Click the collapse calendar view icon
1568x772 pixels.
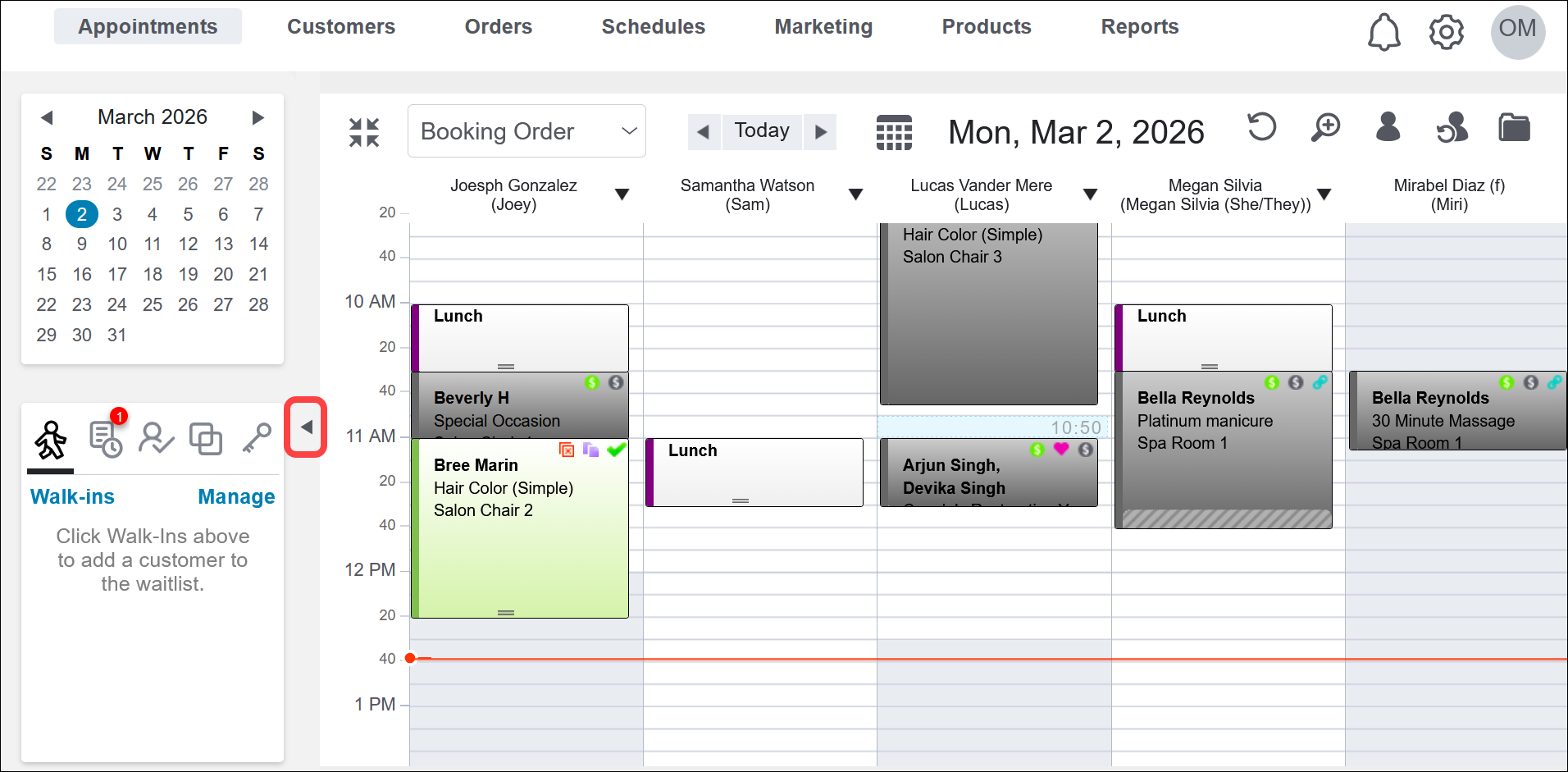[x=364, y=132]
